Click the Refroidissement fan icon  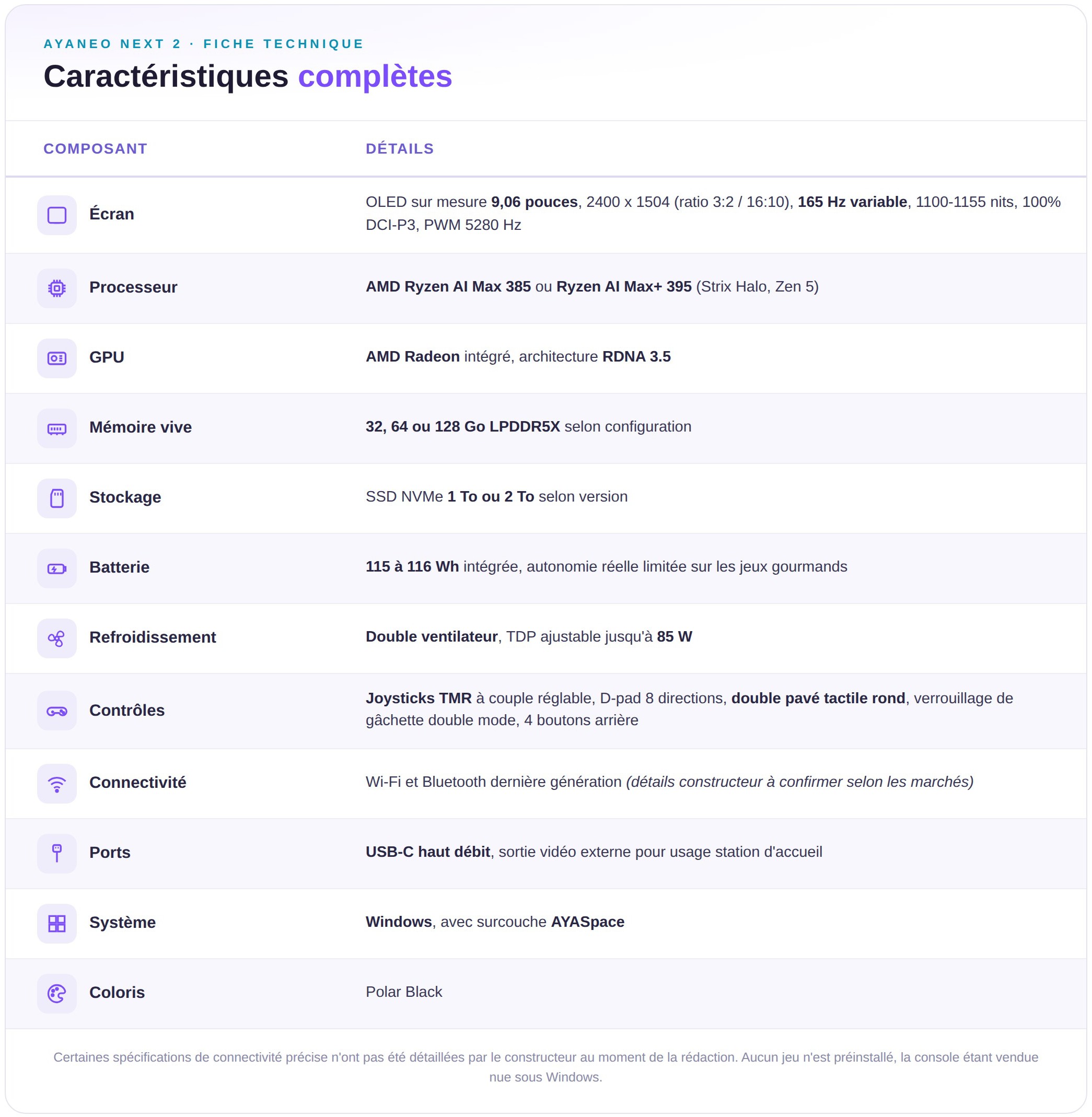click(x=57, y=638)
